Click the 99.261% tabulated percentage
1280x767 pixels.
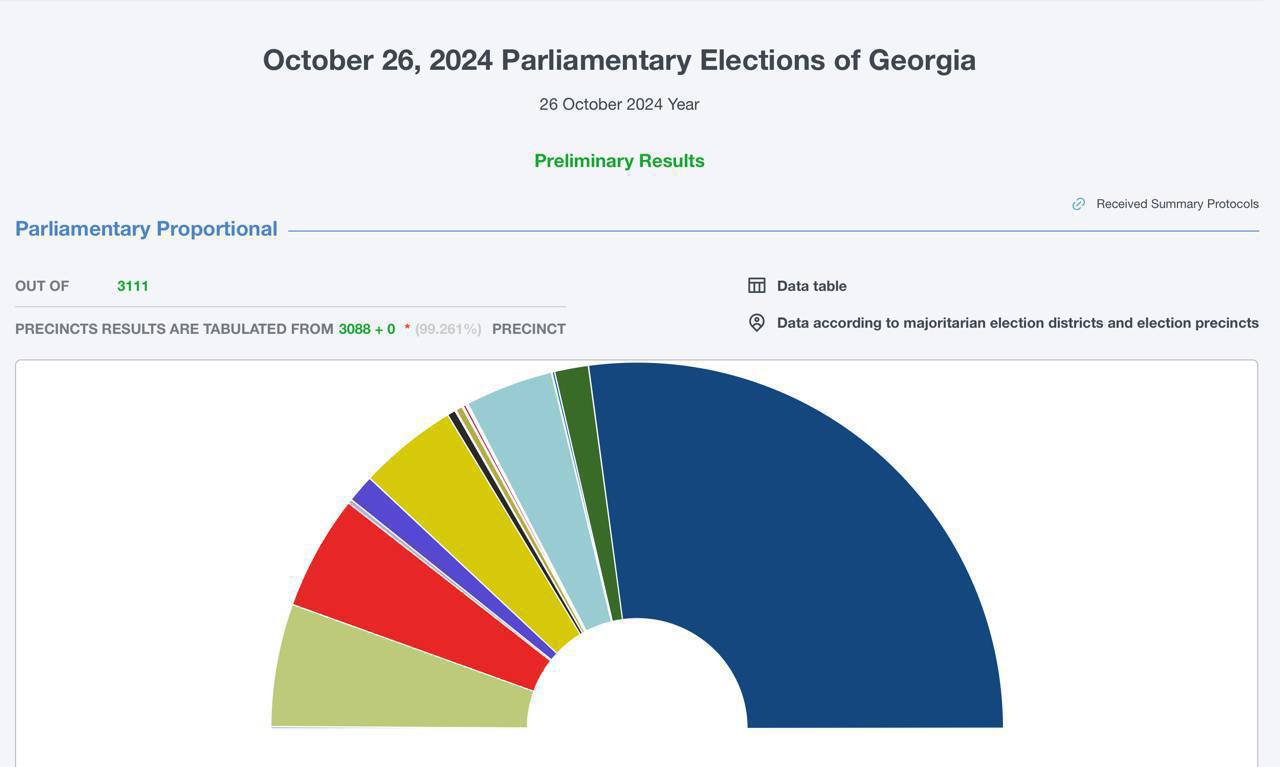(x=448, y=329)
